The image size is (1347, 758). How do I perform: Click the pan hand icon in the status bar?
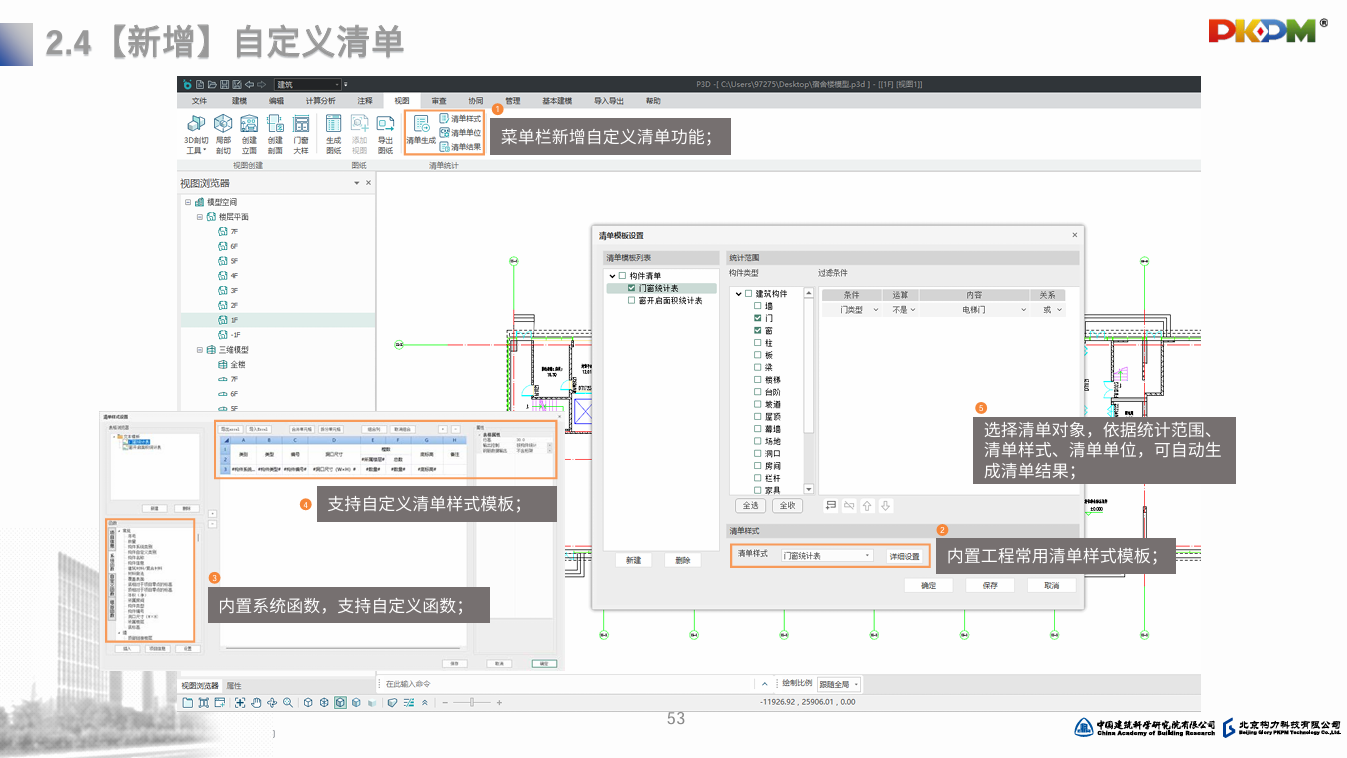tap(256, 703)
